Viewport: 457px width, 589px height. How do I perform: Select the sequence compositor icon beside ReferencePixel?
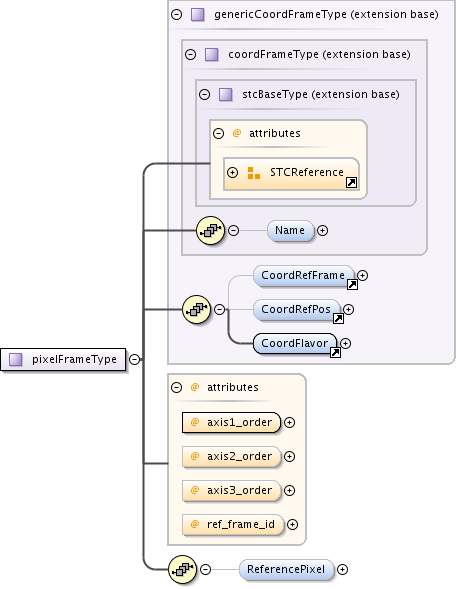pyautogui.click(x=182, y=569)
